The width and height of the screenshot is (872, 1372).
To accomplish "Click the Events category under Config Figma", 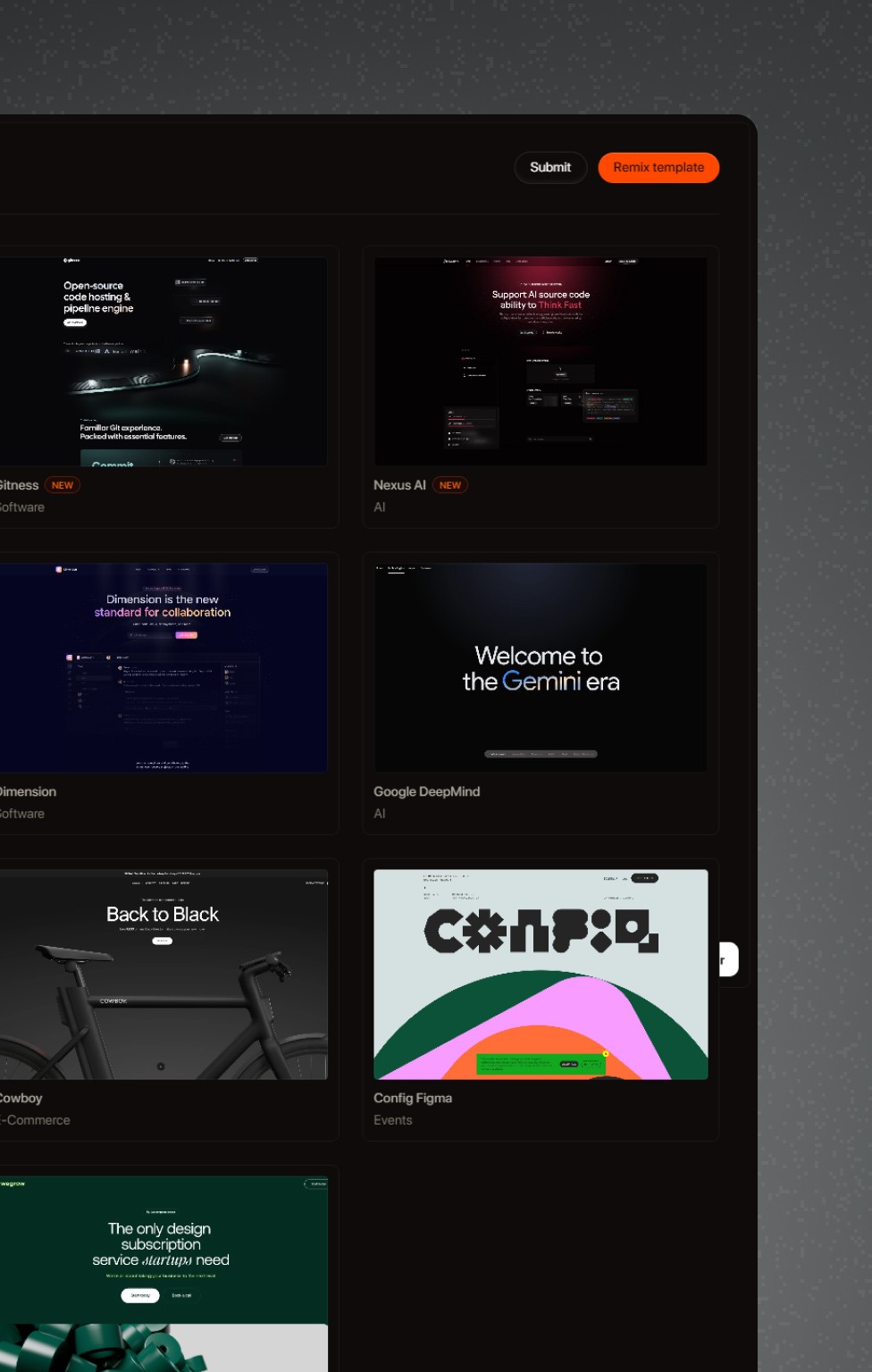I will pyautogui.click(x=393, y=1120).
